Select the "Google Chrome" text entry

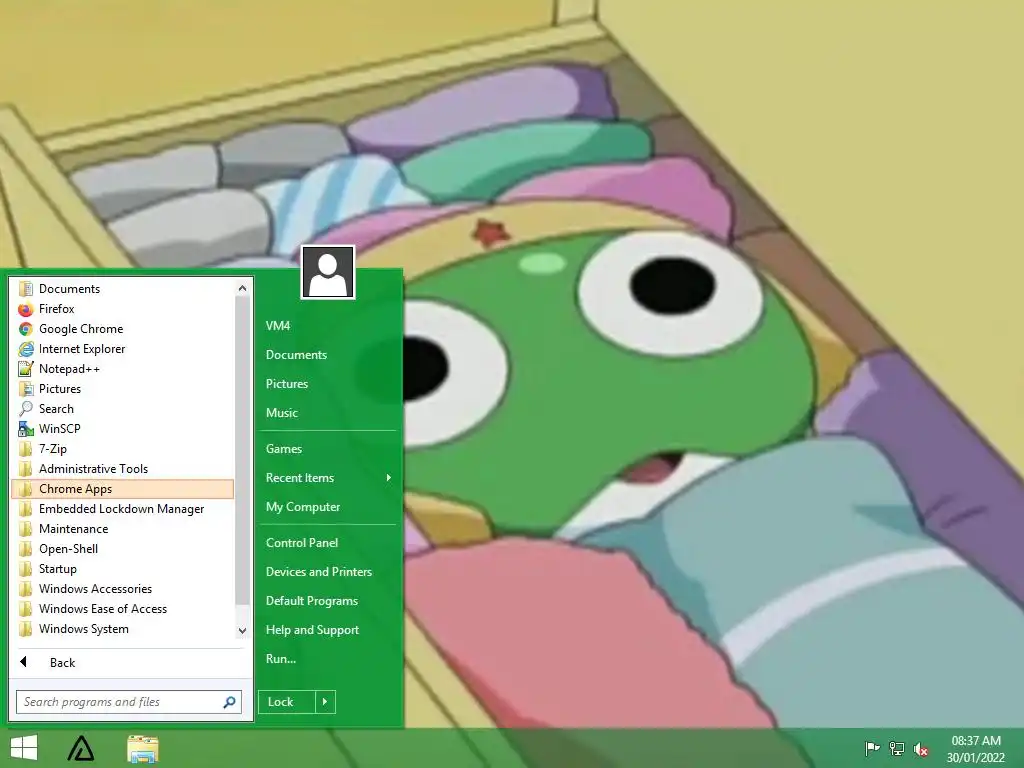coord(81,329)
